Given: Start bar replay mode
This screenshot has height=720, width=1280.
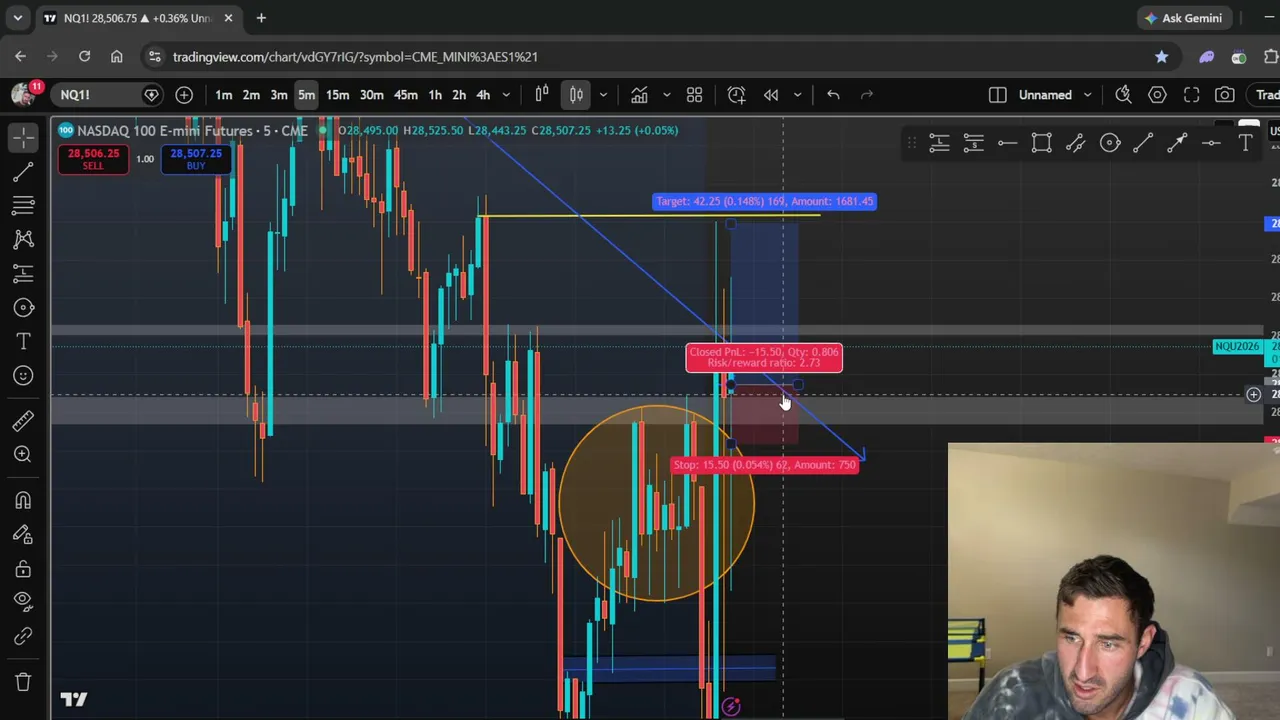Looking at the screenshot, I should [x=771, y=95].
